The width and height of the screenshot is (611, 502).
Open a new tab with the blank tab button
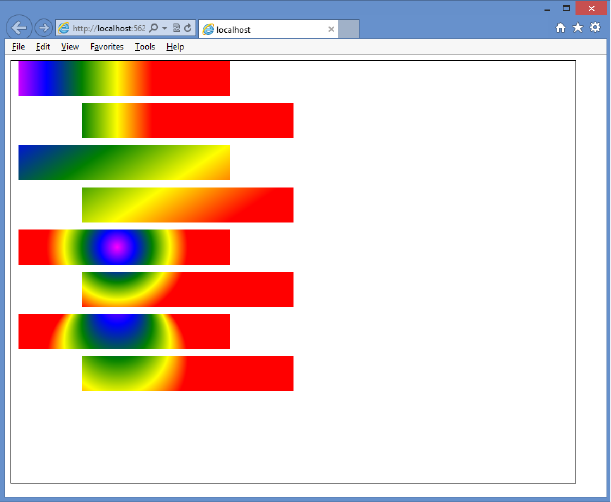(x=348, y=29)
